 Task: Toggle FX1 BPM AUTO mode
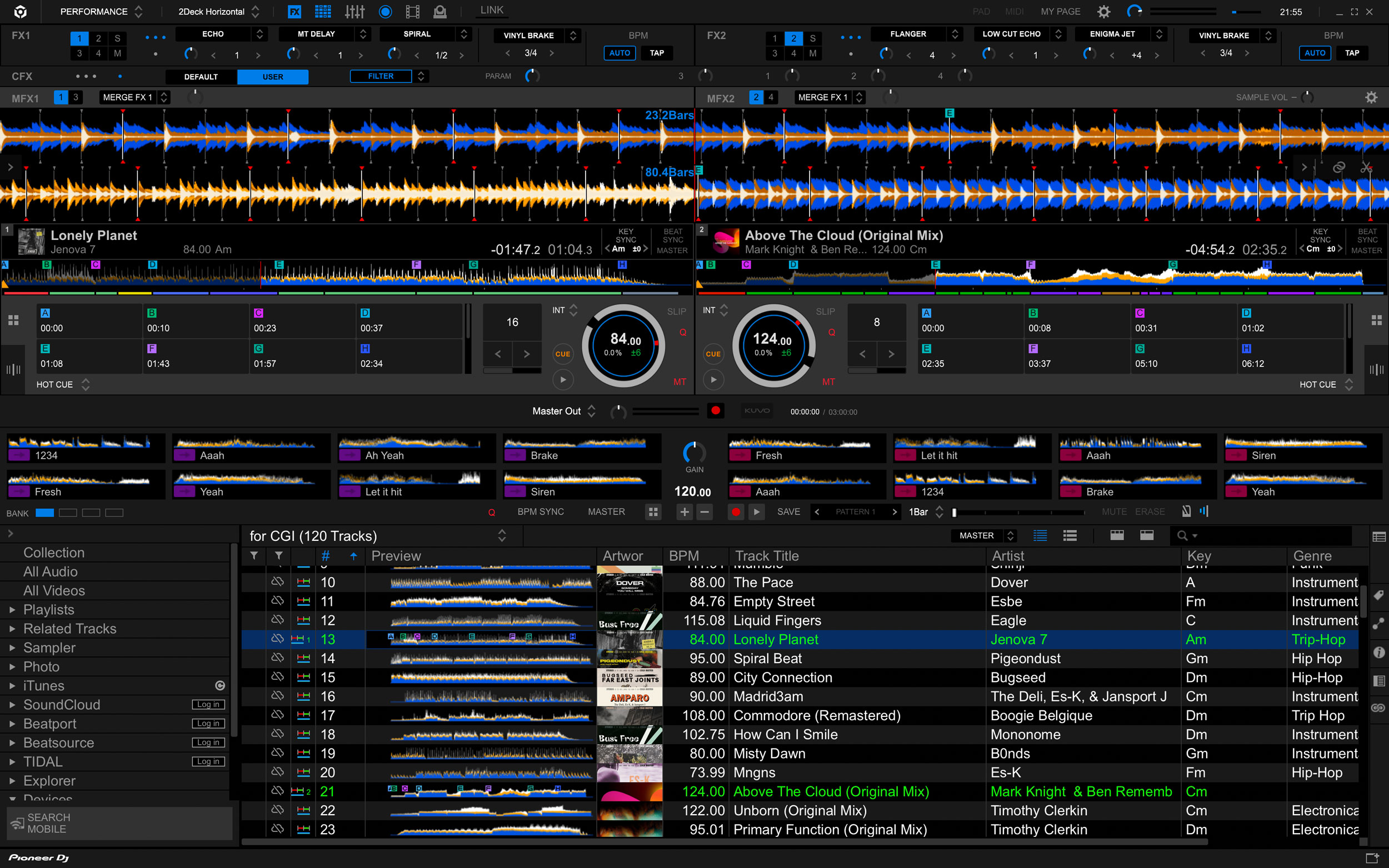[619, 53]
